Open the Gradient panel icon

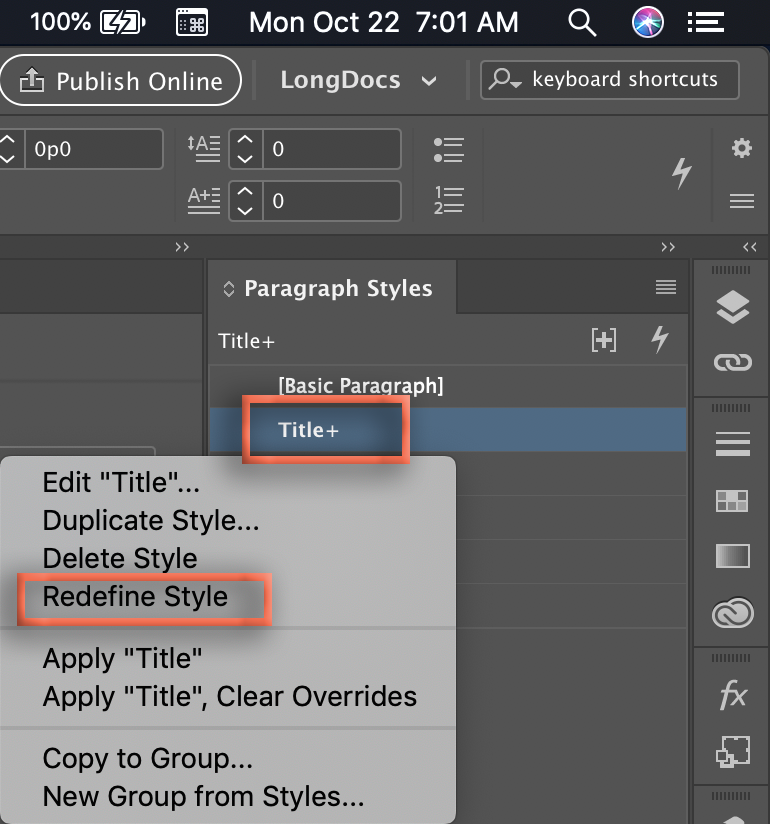click(733, 555)
